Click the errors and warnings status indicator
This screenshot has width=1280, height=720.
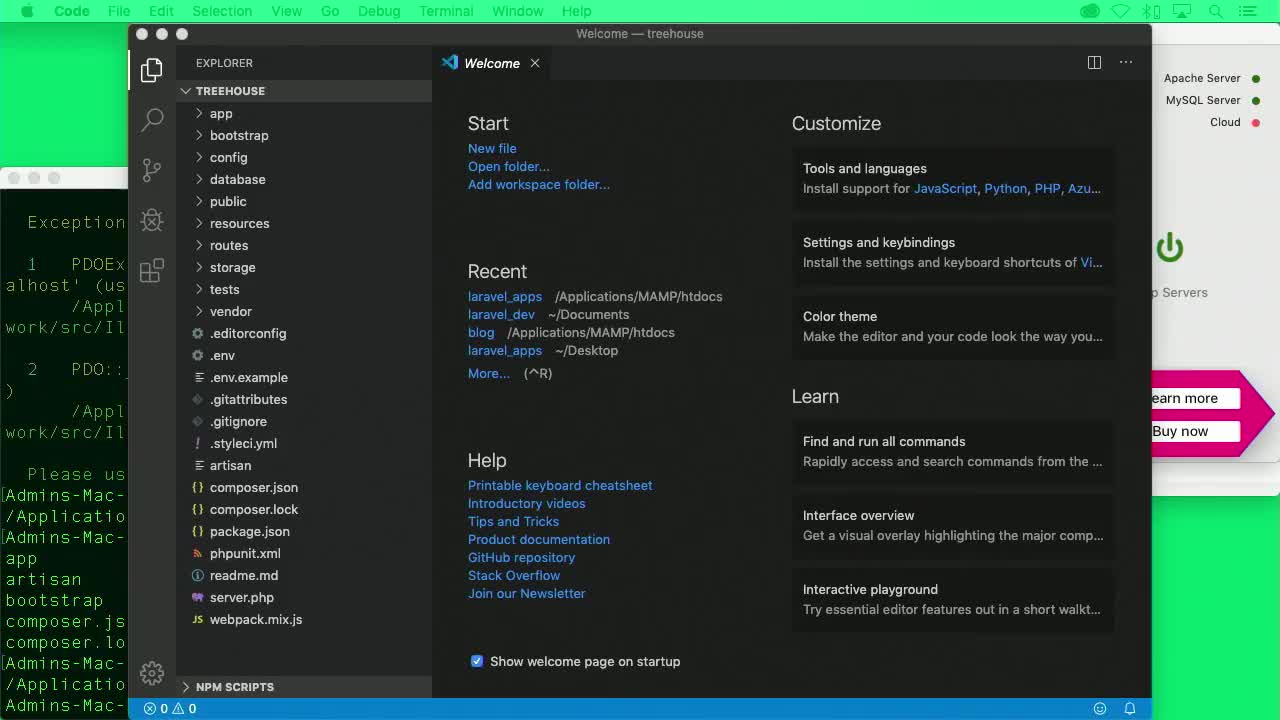click(170, 708)
